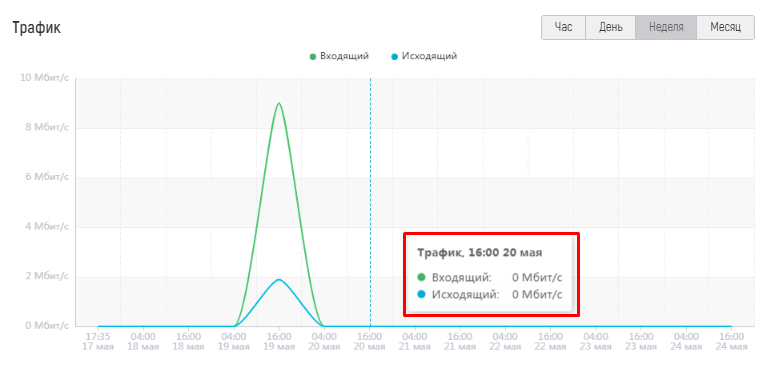Click the tooltip Исходящий: 0 Мбит/с row

(x=490, y=295)
